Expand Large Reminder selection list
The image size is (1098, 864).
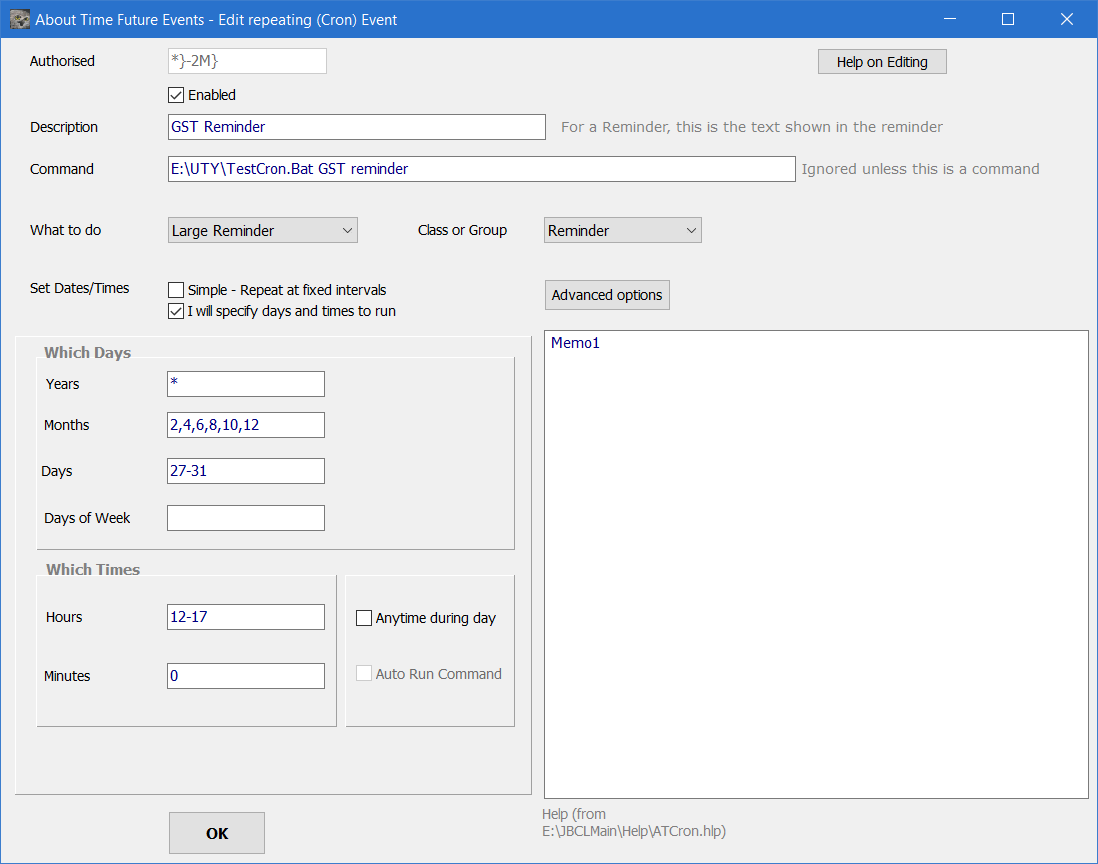point(346,230)
